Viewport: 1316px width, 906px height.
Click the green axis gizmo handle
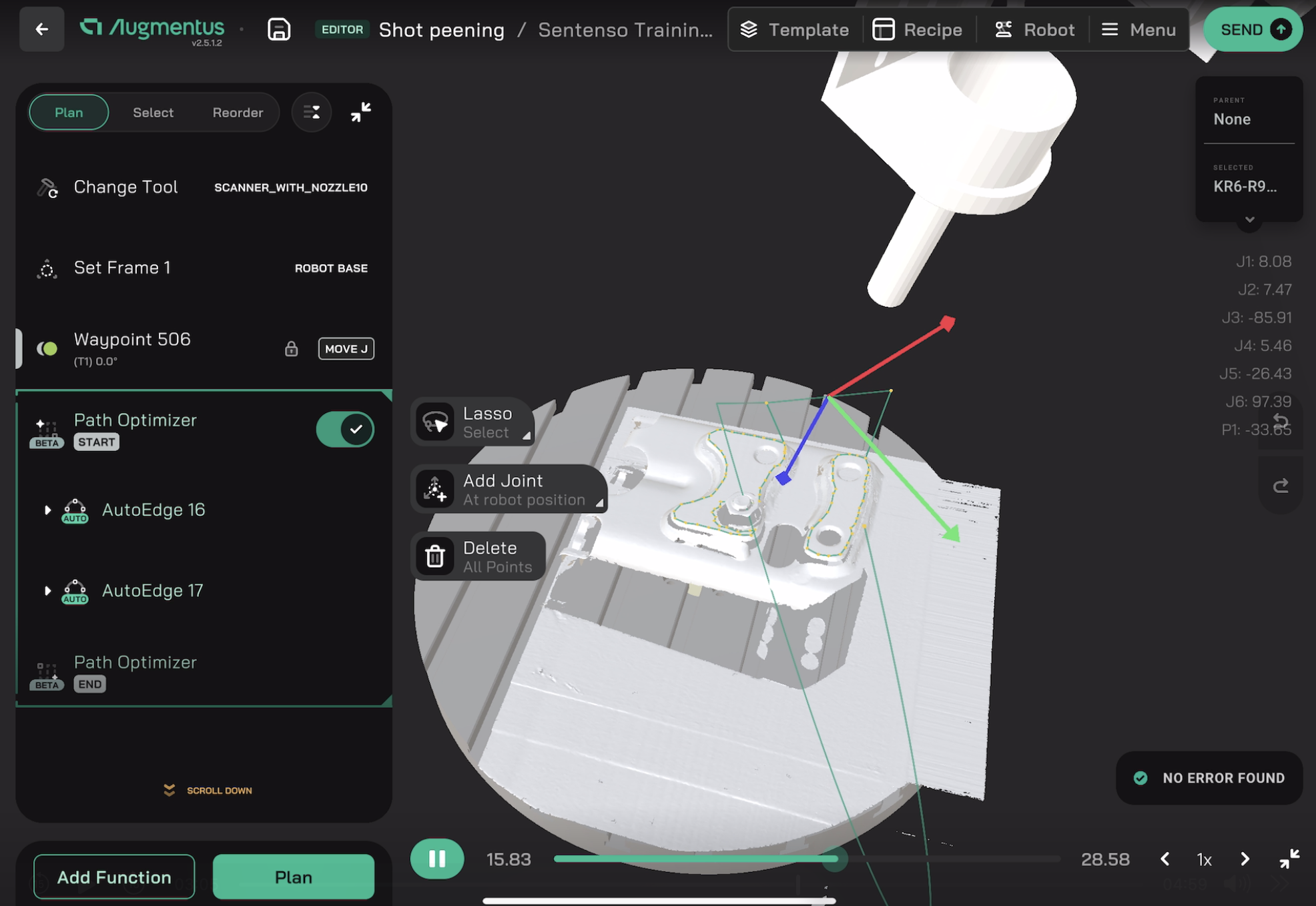point(952,532)
